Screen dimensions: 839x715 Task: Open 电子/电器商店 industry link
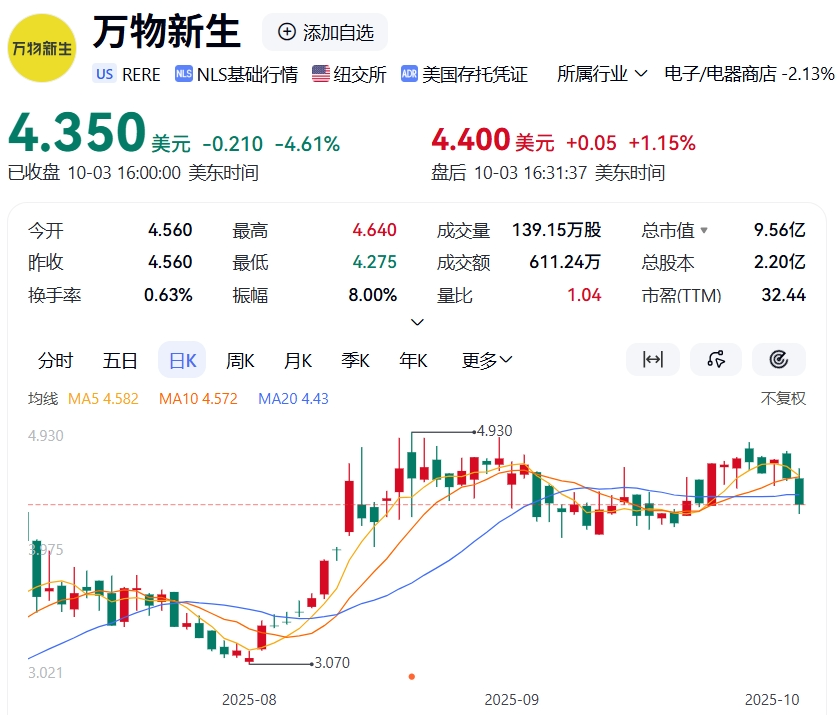[720, 74]
